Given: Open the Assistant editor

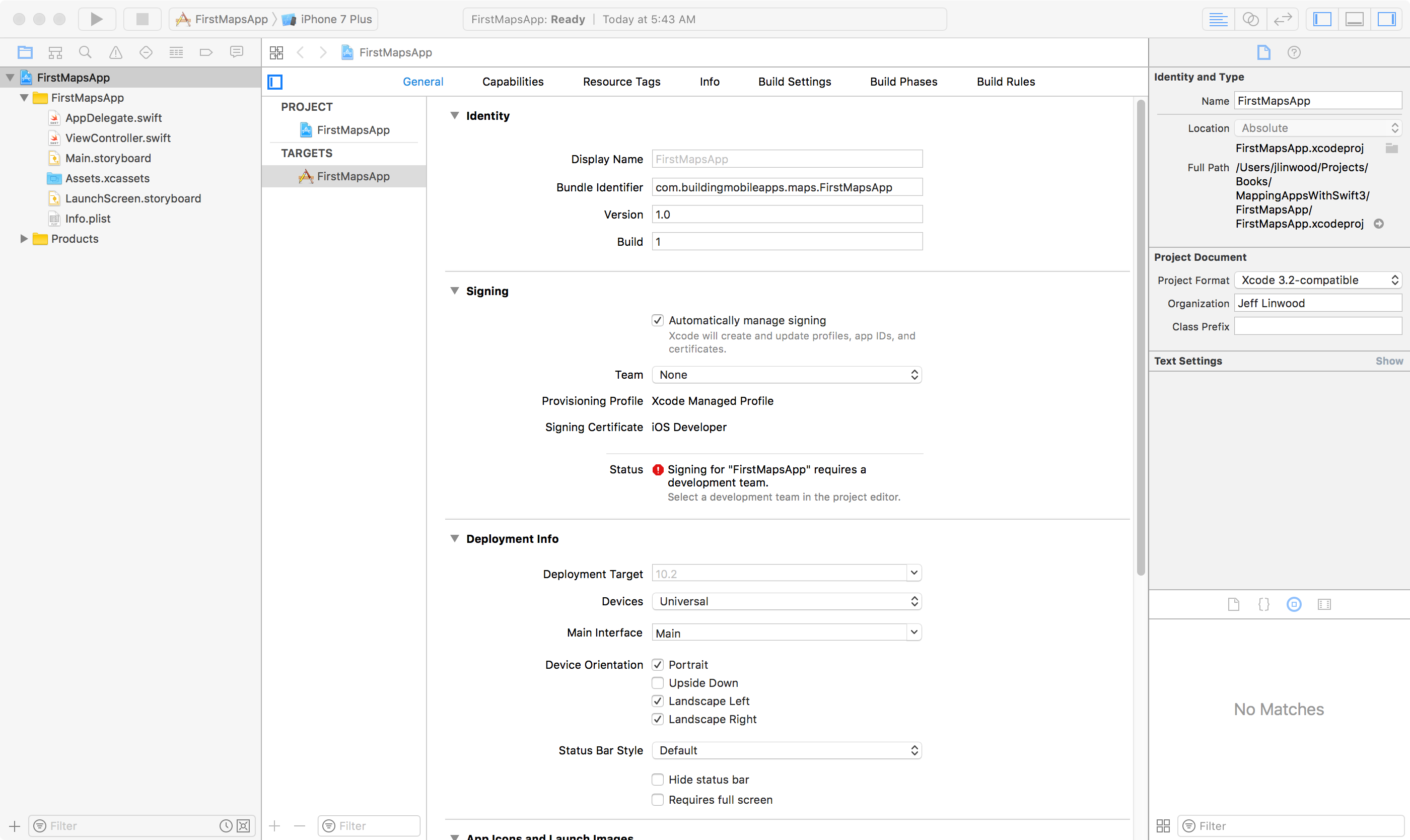Looking at the screenshot, I should [1251, 19].
